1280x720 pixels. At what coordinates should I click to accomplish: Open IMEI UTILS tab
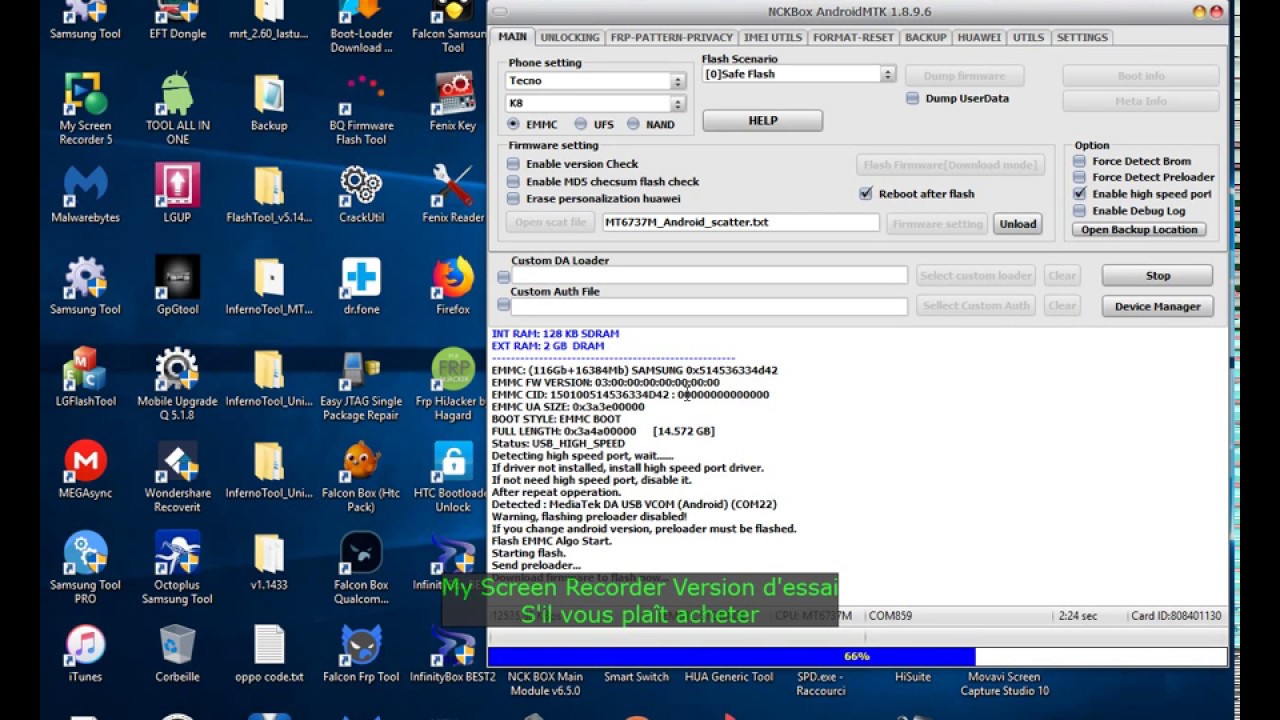click(773, 37)
